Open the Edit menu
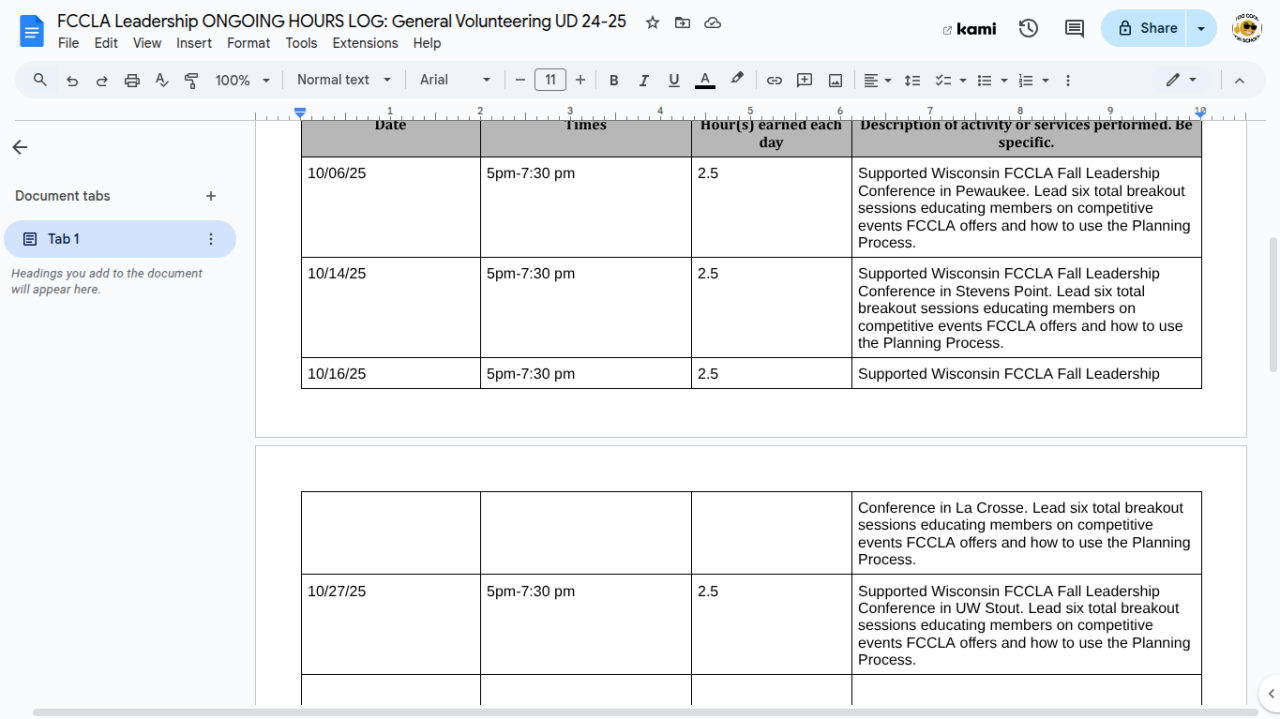 [x=106, y=43]
